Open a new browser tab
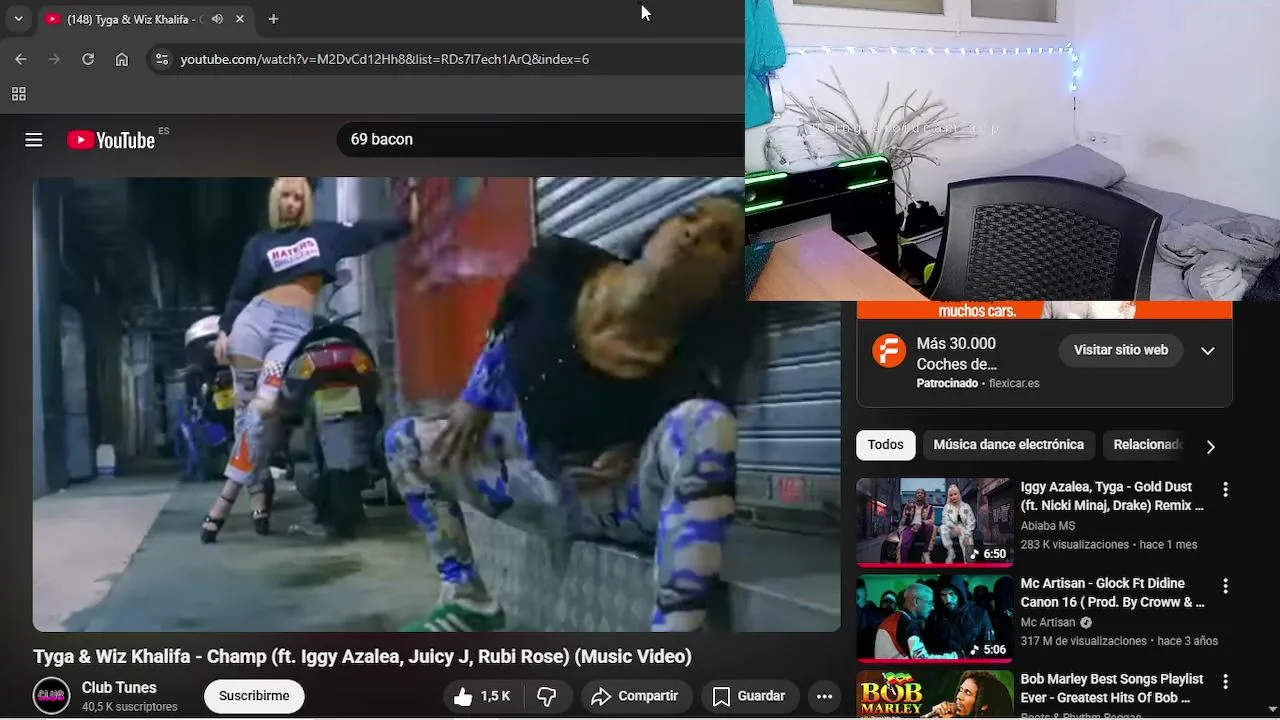This screenshot has height=720, width=1280. (273, 19)
